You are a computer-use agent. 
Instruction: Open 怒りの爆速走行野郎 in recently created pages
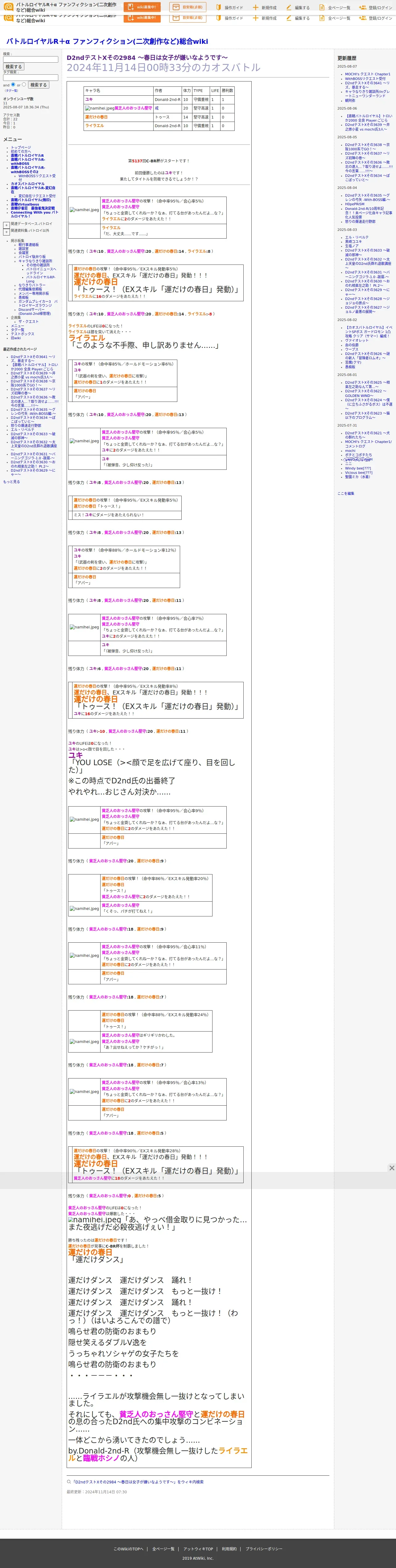[x=26, y=425]
